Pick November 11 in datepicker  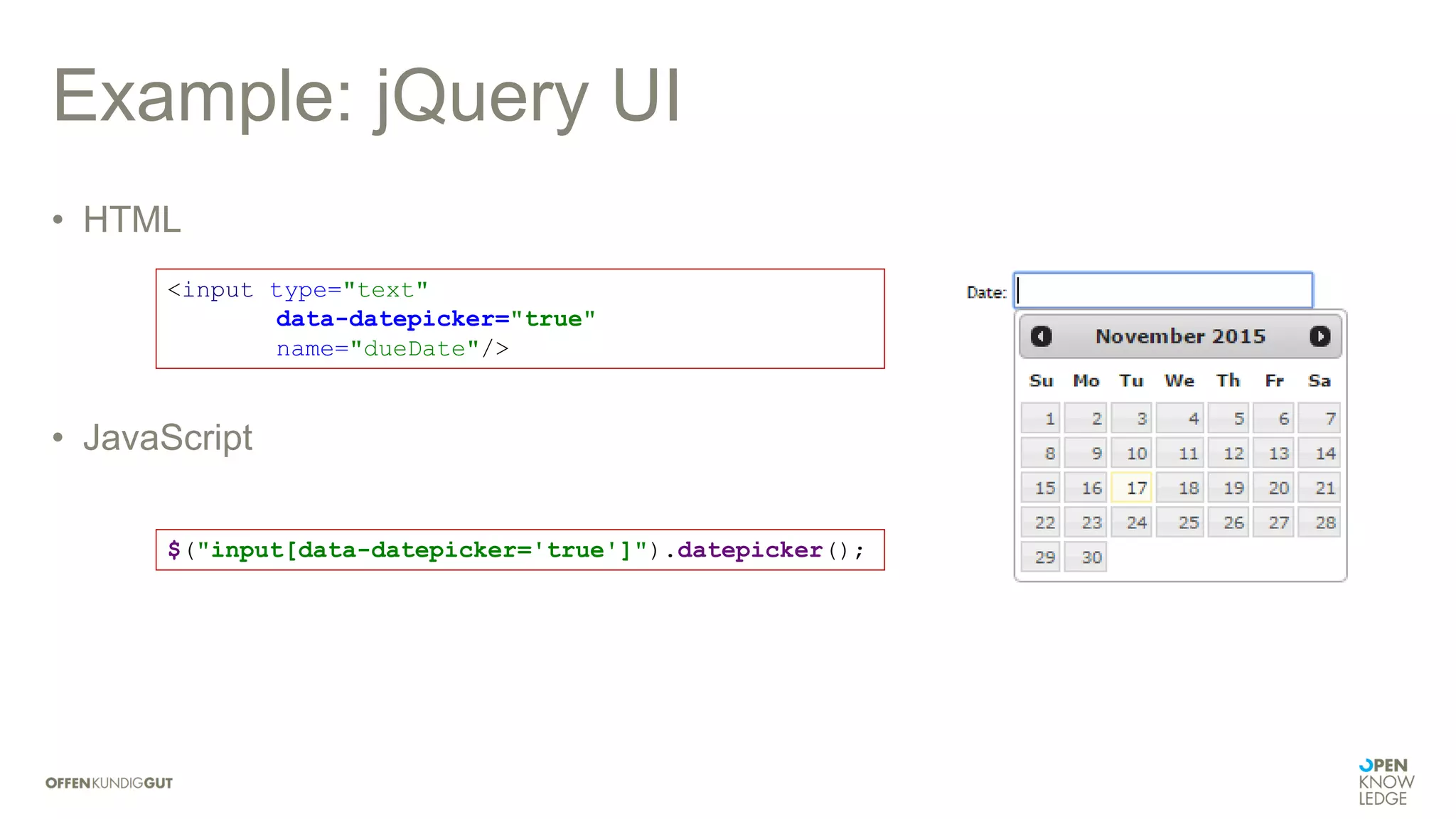pos(1179,453)
